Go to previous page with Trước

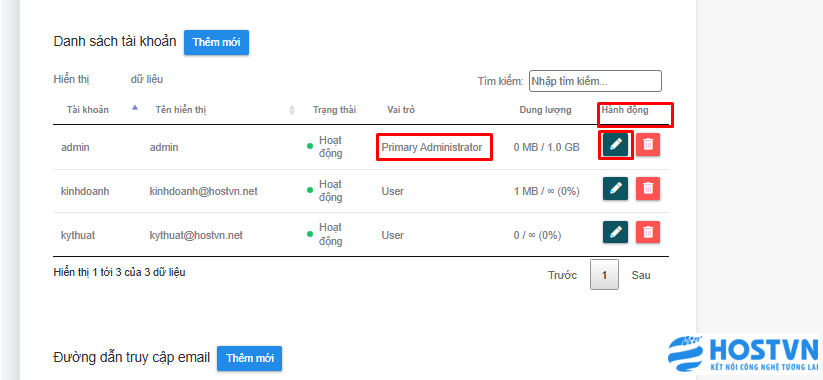pos(563,275)
